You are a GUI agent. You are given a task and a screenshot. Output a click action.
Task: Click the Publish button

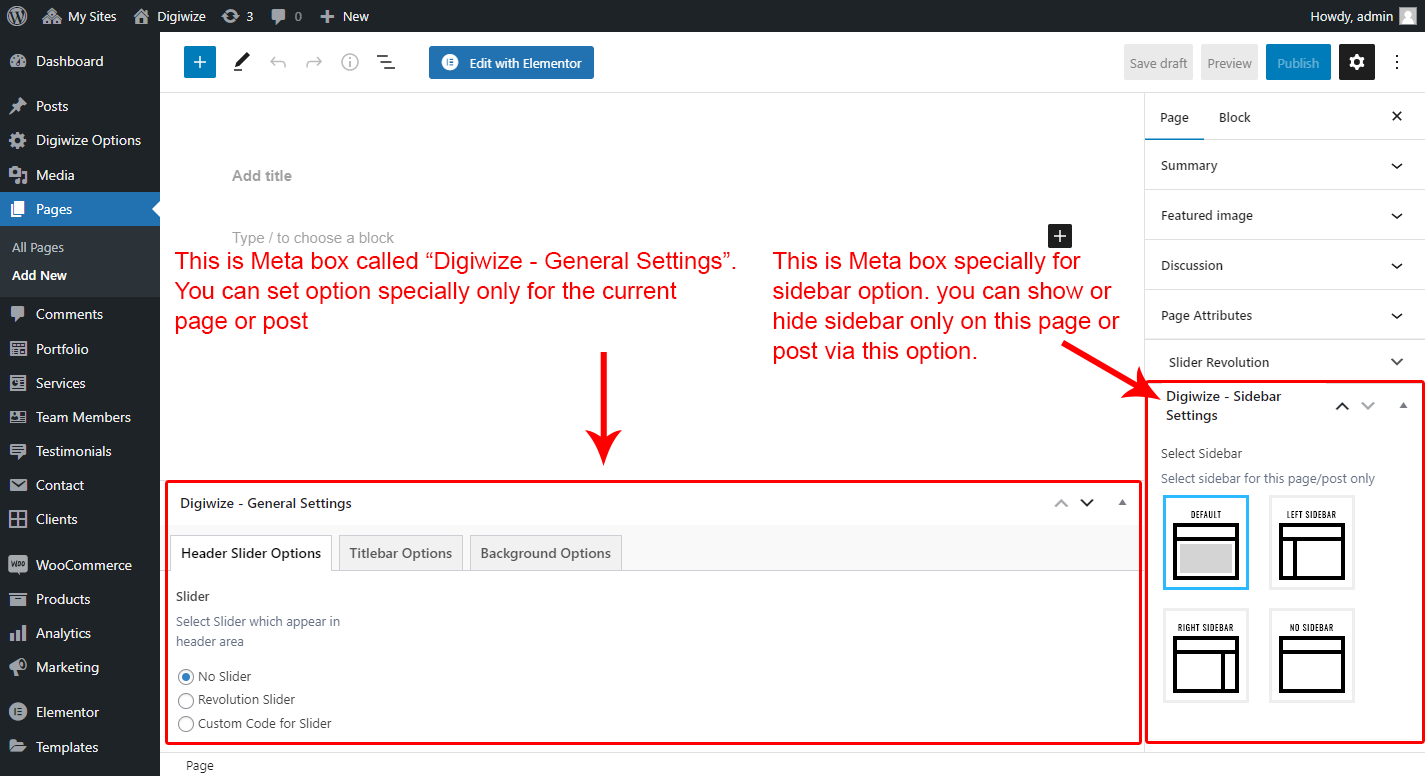tap(1298, 62)
